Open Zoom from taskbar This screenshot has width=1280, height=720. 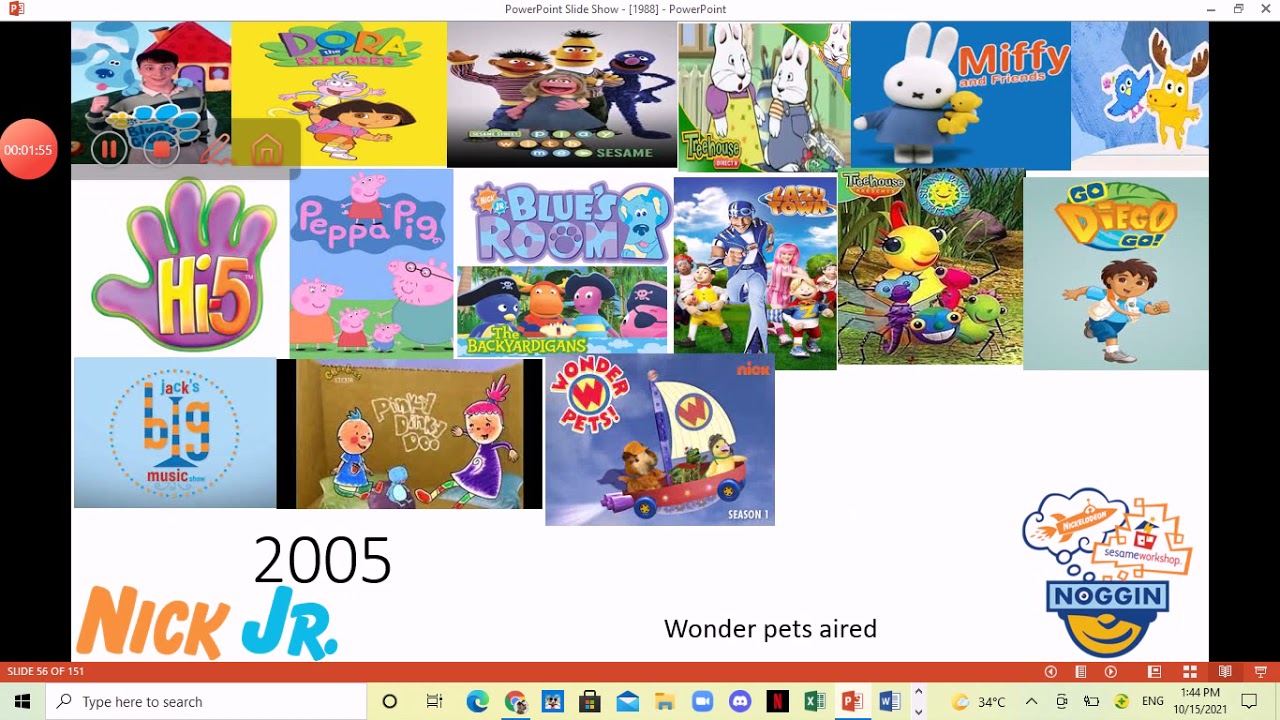(702, 702)
